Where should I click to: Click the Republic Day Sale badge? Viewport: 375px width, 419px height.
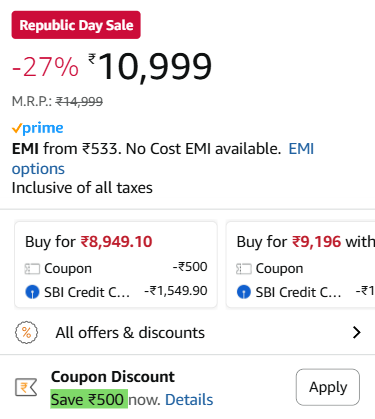[x=76, y=25]
